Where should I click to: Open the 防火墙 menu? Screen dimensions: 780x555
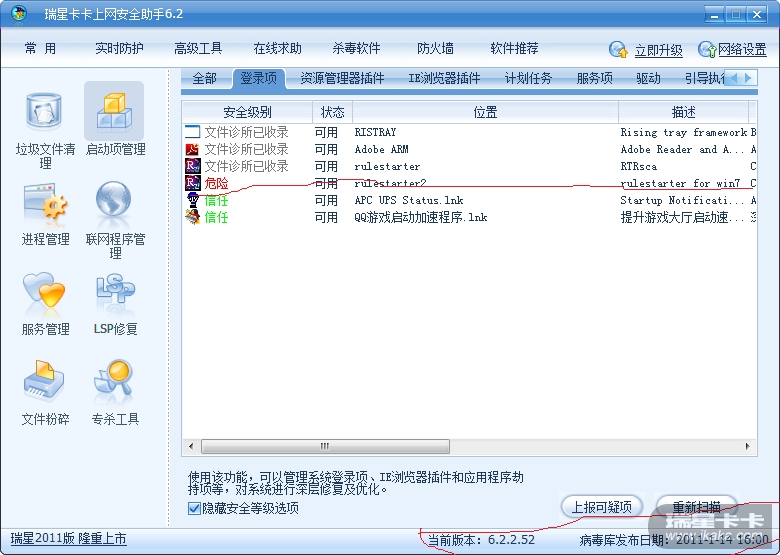[x=435, y=48]
